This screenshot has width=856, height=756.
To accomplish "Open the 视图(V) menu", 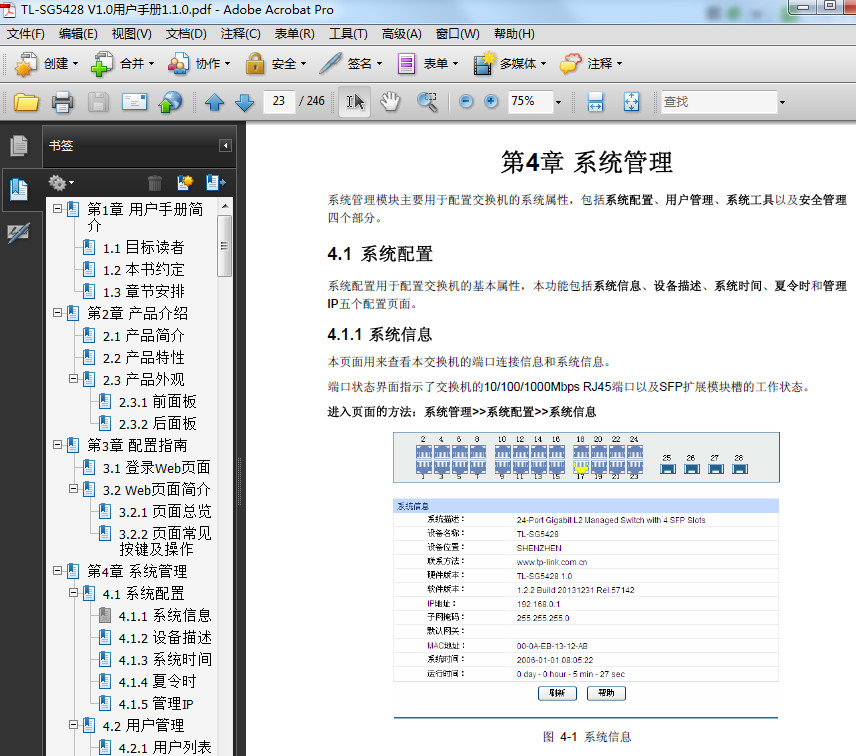I will (132, 34).
